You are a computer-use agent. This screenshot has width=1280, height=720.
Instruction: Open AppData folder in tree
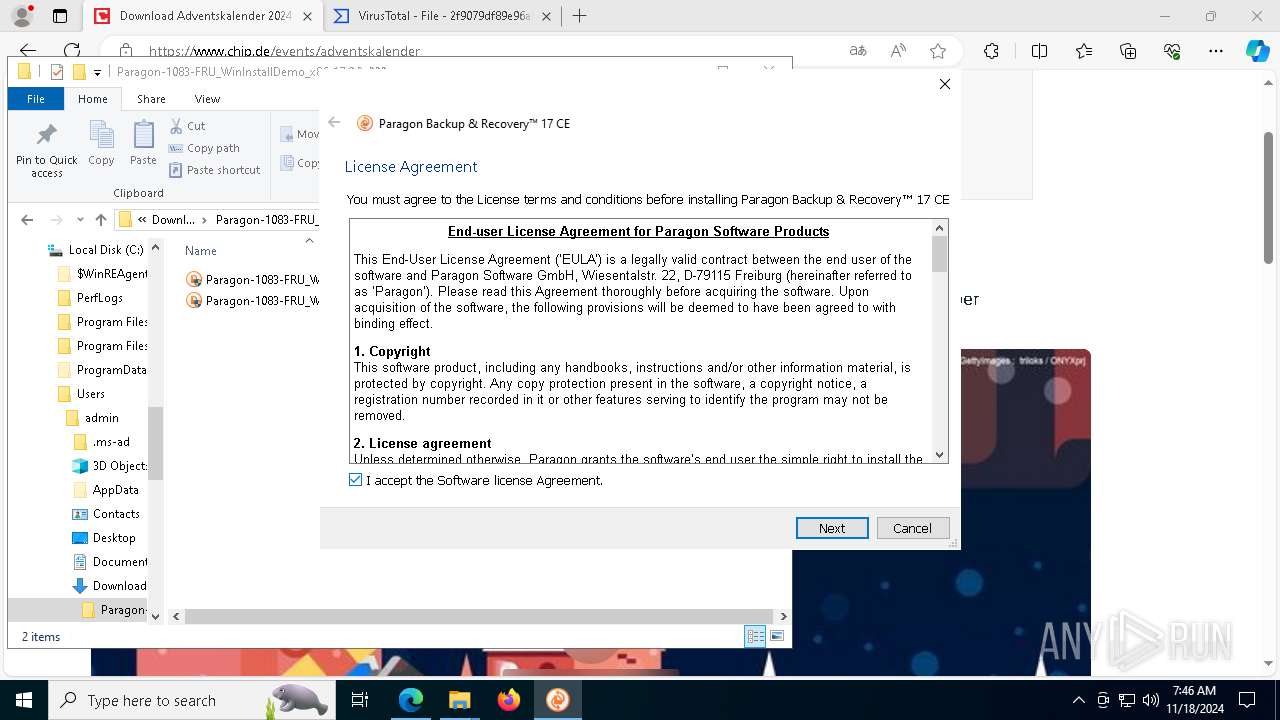[x=106, y=490]
